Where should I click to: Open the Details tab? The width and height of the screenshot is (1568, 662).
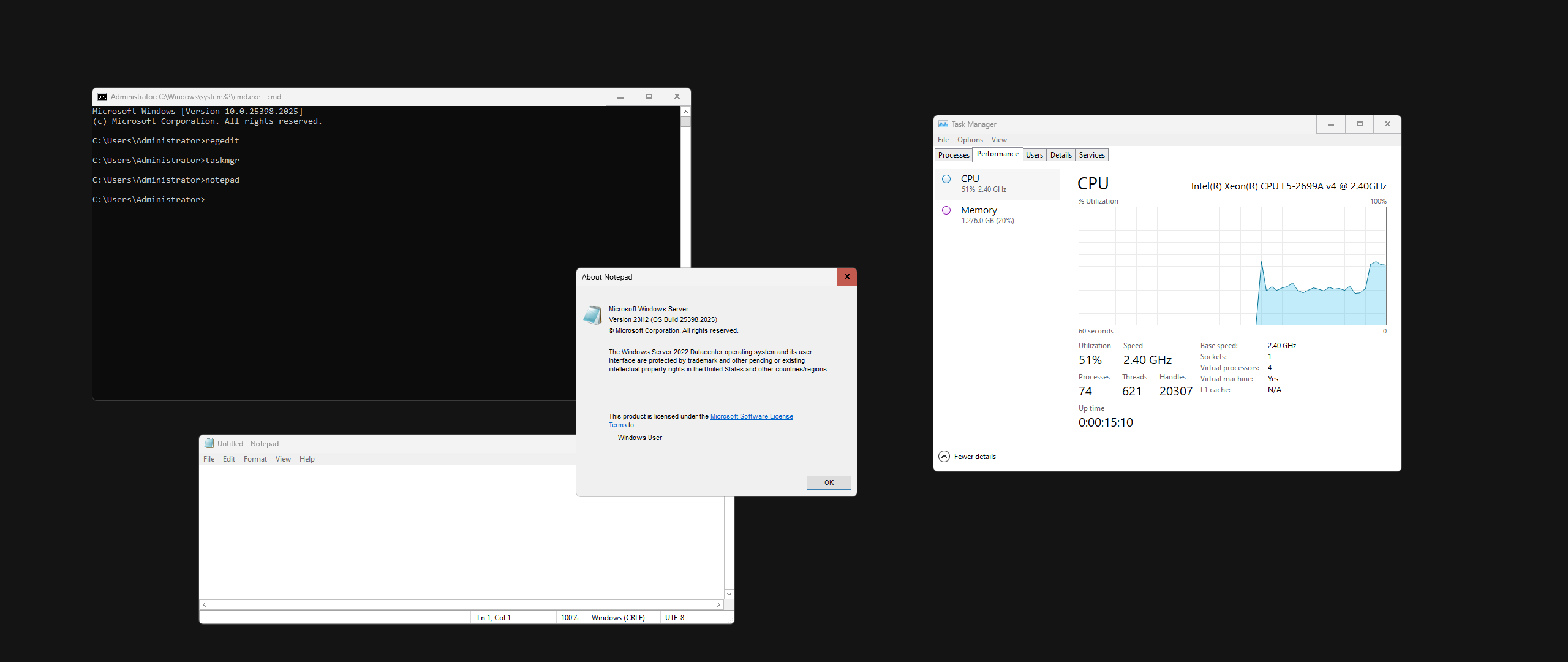pos(1060,155)
